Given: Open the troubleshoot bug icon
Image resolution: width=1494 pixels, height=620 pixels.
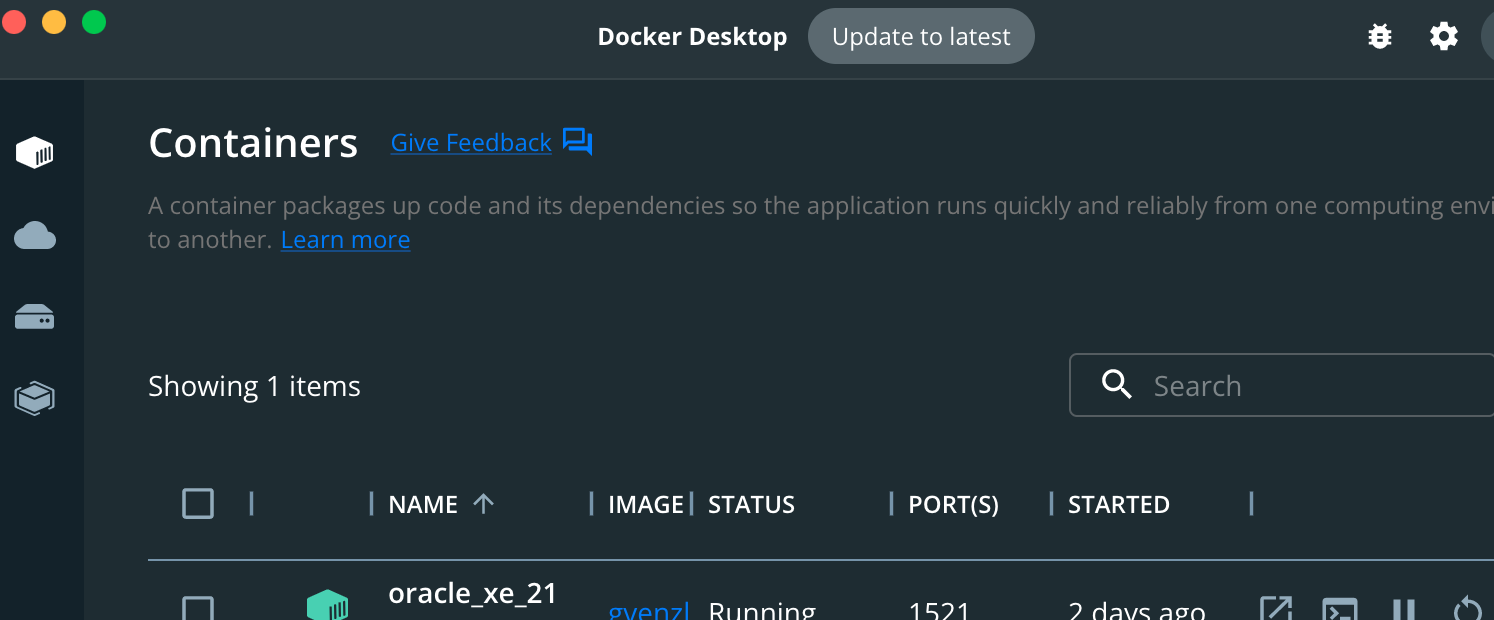Looking at the screenshot, I should coord(1380,37).
